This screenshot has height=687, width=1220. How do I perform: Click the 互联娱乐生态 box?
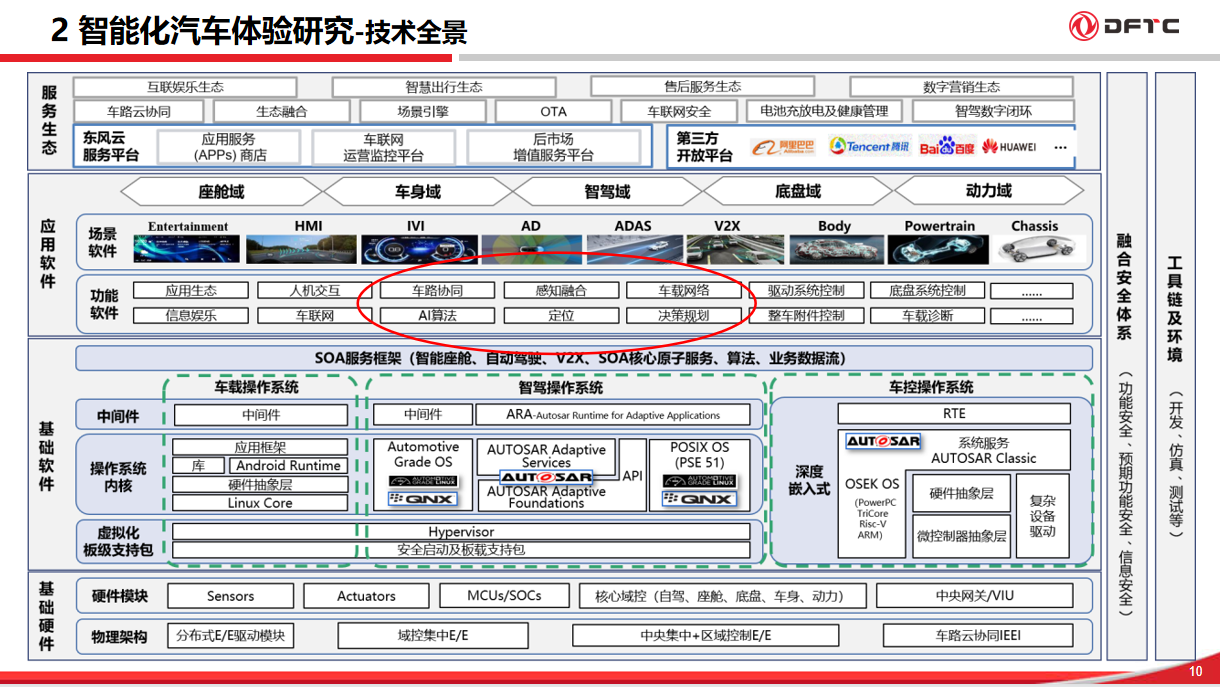click(185, 87)
